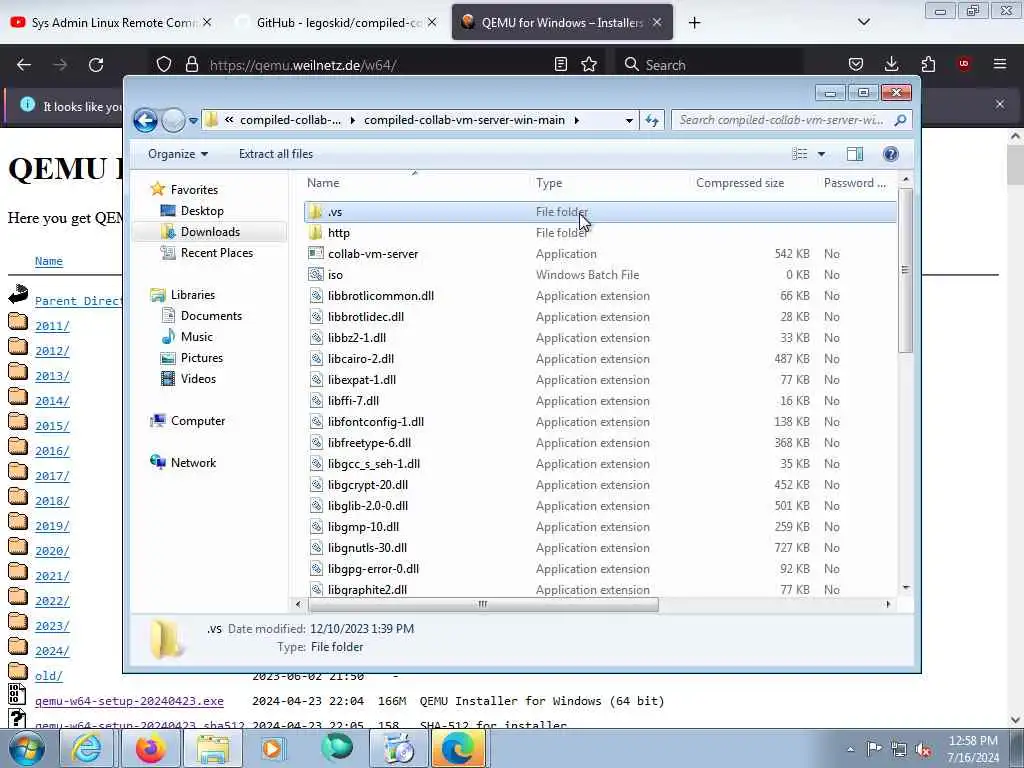Click the compiled-collab-vm-server-win-main breadcrumb

464,120
